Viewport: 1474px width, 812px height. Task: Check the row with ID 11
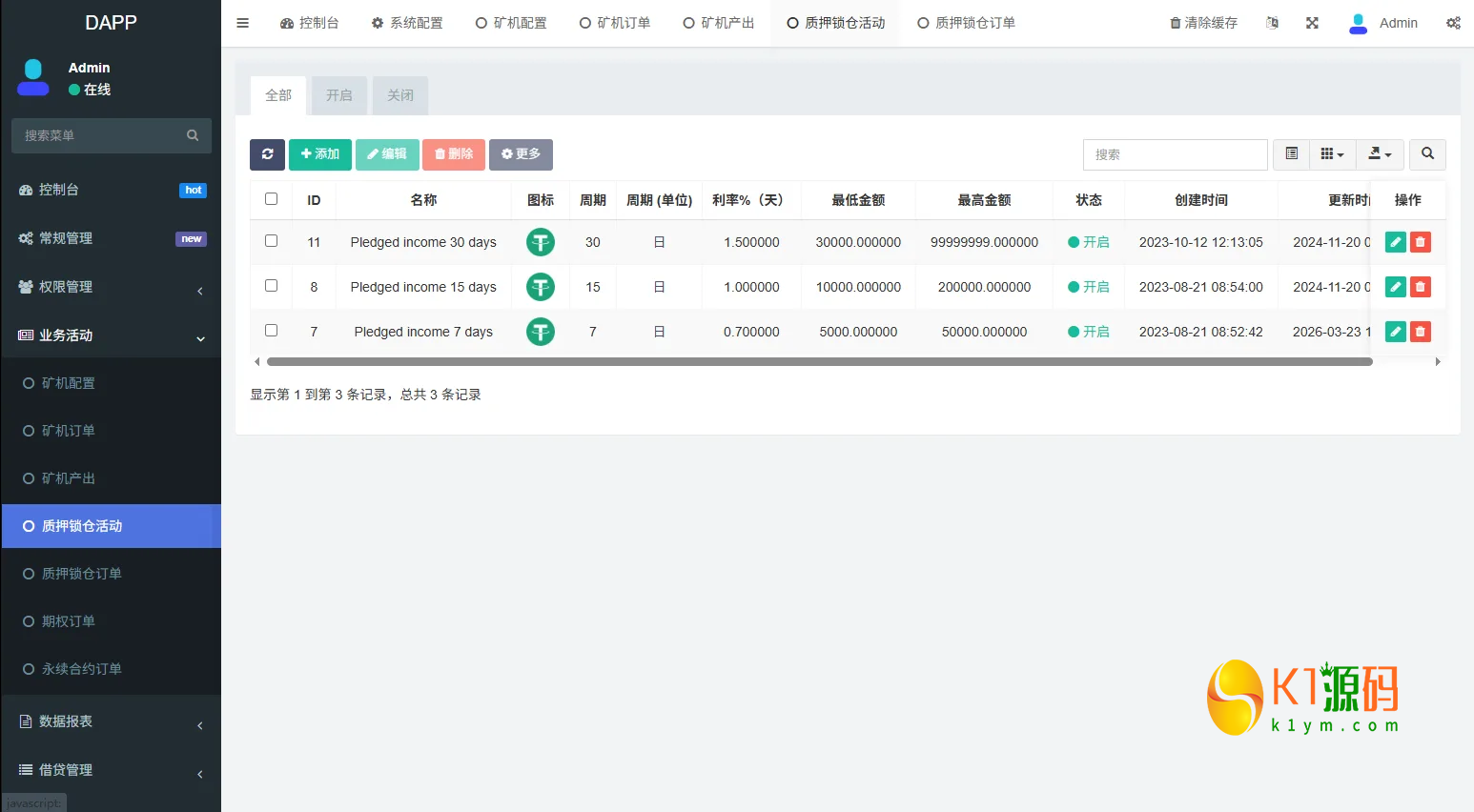tap(272, 241)
